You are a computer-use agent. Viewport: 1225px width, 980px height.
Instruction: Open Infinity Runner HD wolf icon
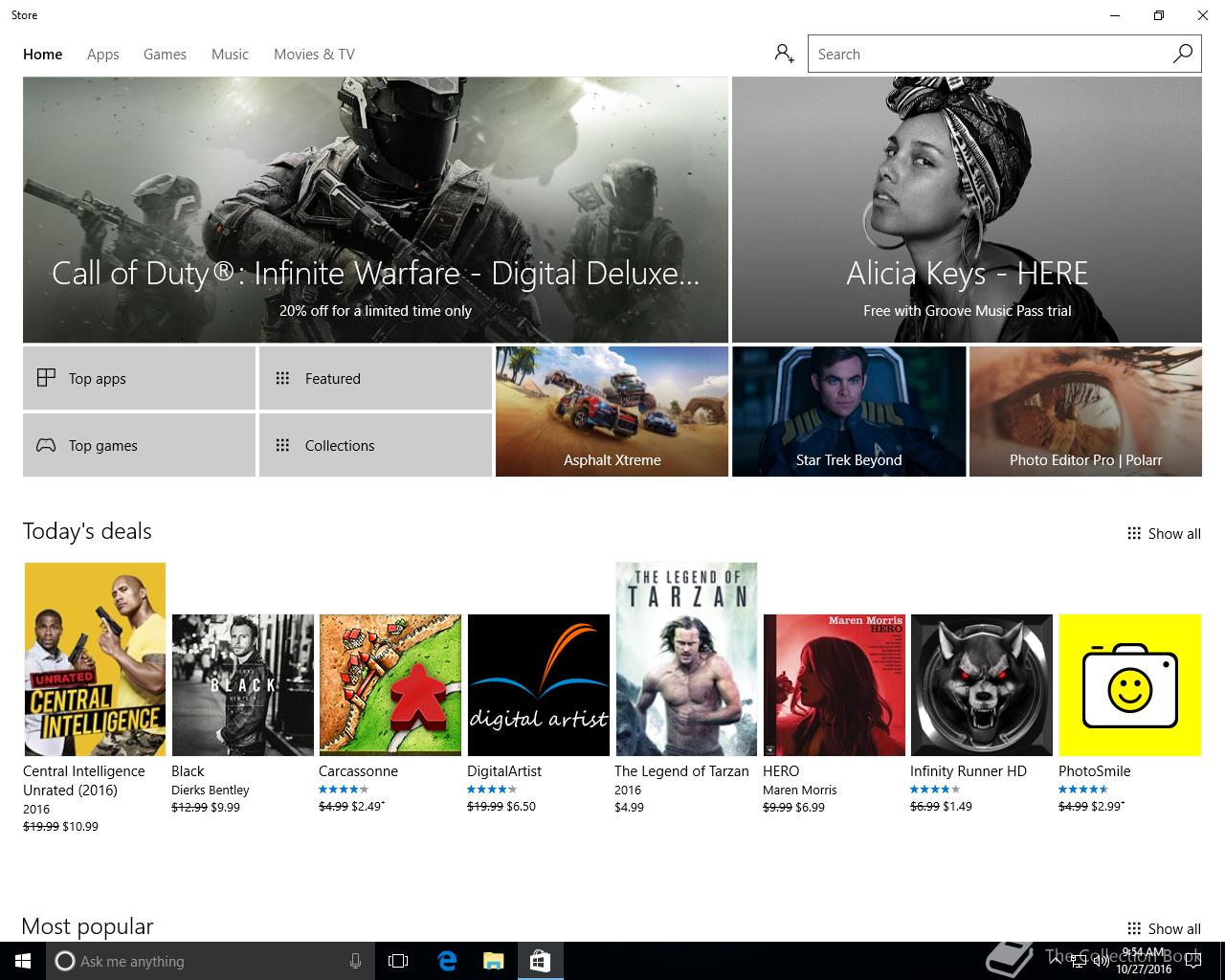point(981,685)
